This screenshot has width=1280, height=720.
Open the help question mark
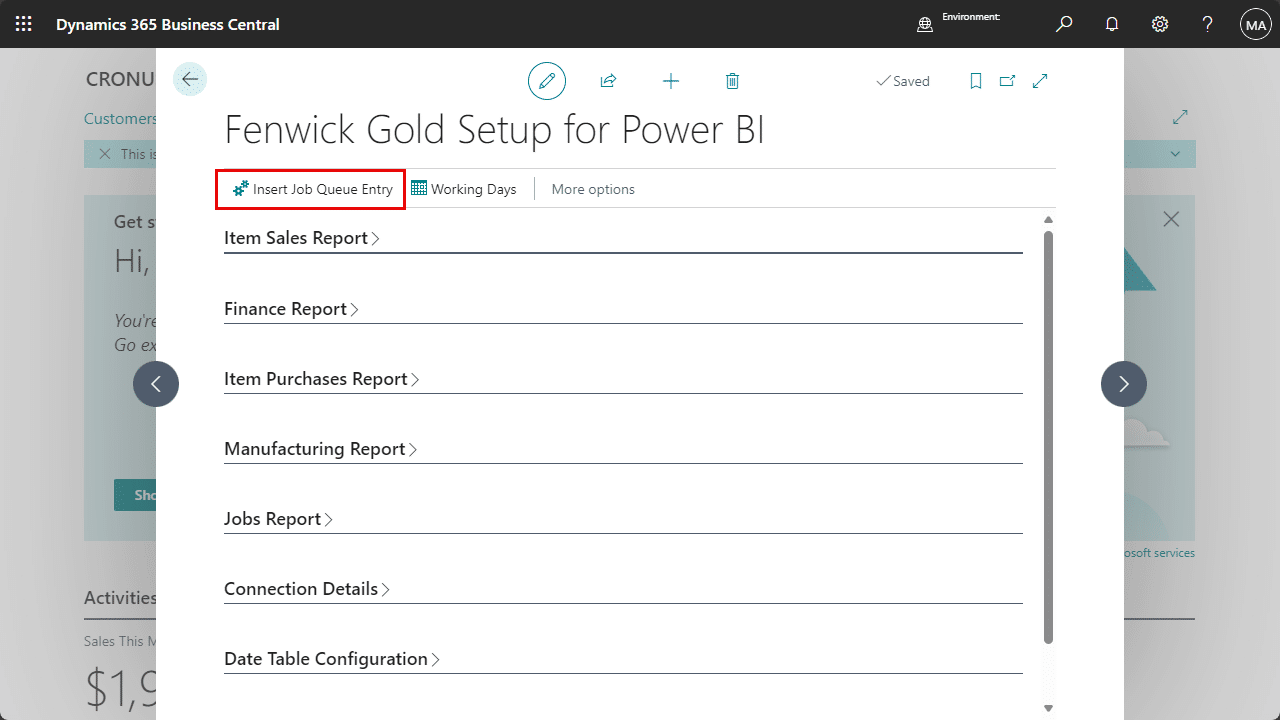(x=1208, y=24)
